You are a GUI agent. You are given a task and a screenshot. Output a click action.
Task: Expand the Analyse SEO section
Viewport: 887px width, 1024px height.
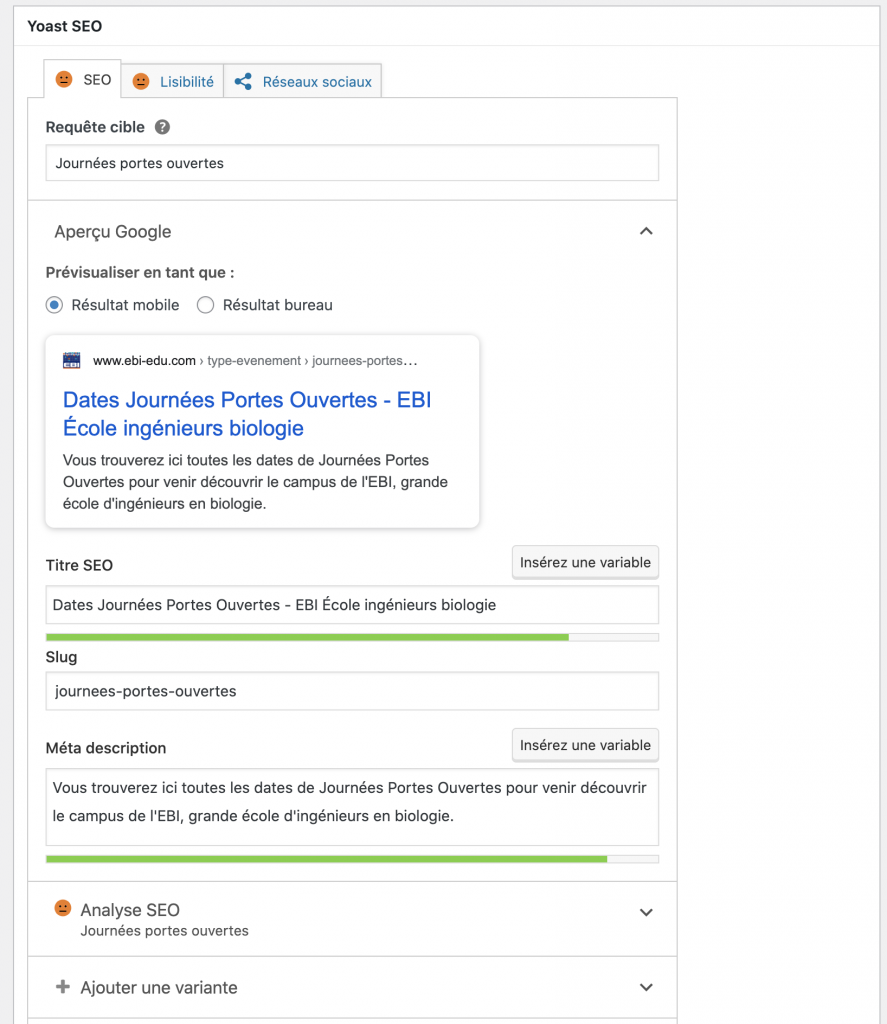click(x=646, y=912)
